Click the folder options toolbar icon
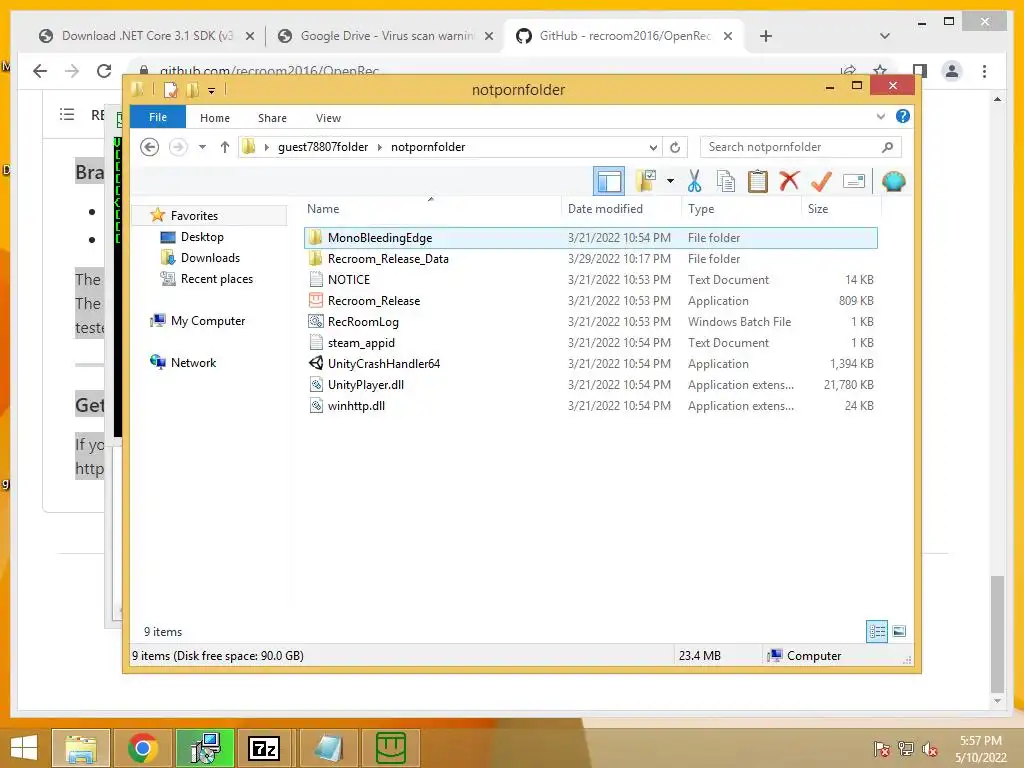 pyautogui.click(x=646, y=181)
